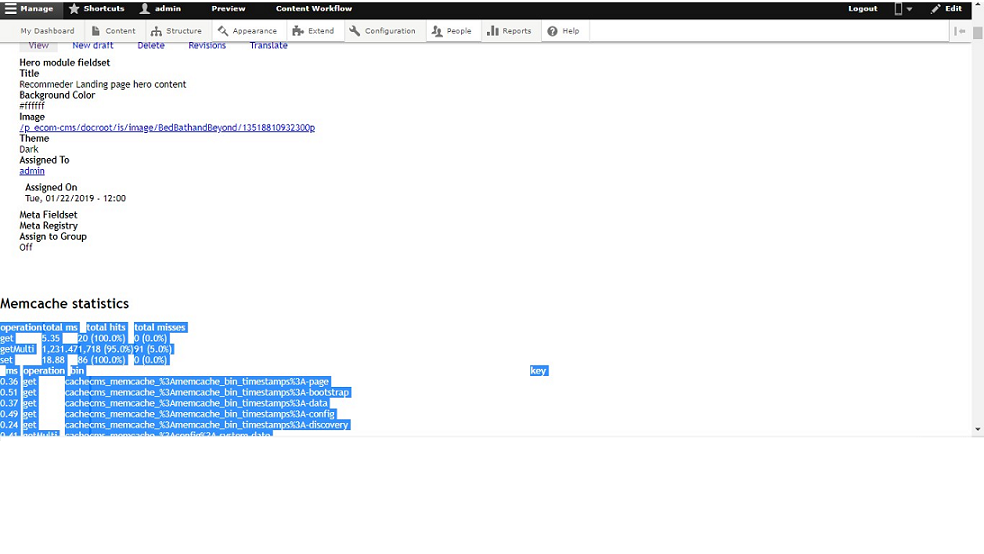984x554 pixels.
Task: Click the 'Assign to Group' label
Action: 53,237
